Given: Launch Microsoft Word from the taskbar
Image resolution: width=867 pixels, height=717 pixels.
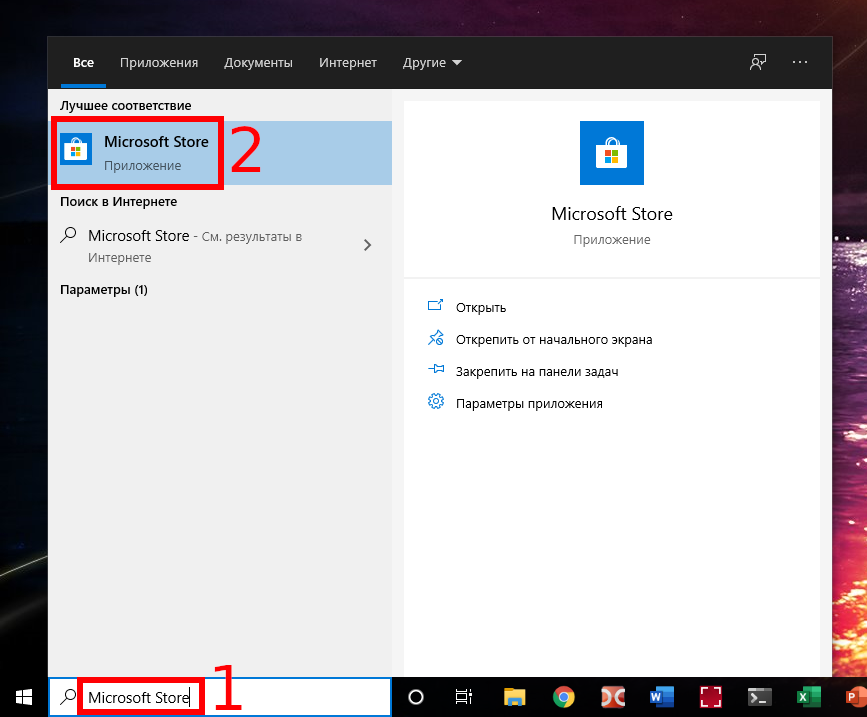Looking at the screenshot, I should coord(662,697).
